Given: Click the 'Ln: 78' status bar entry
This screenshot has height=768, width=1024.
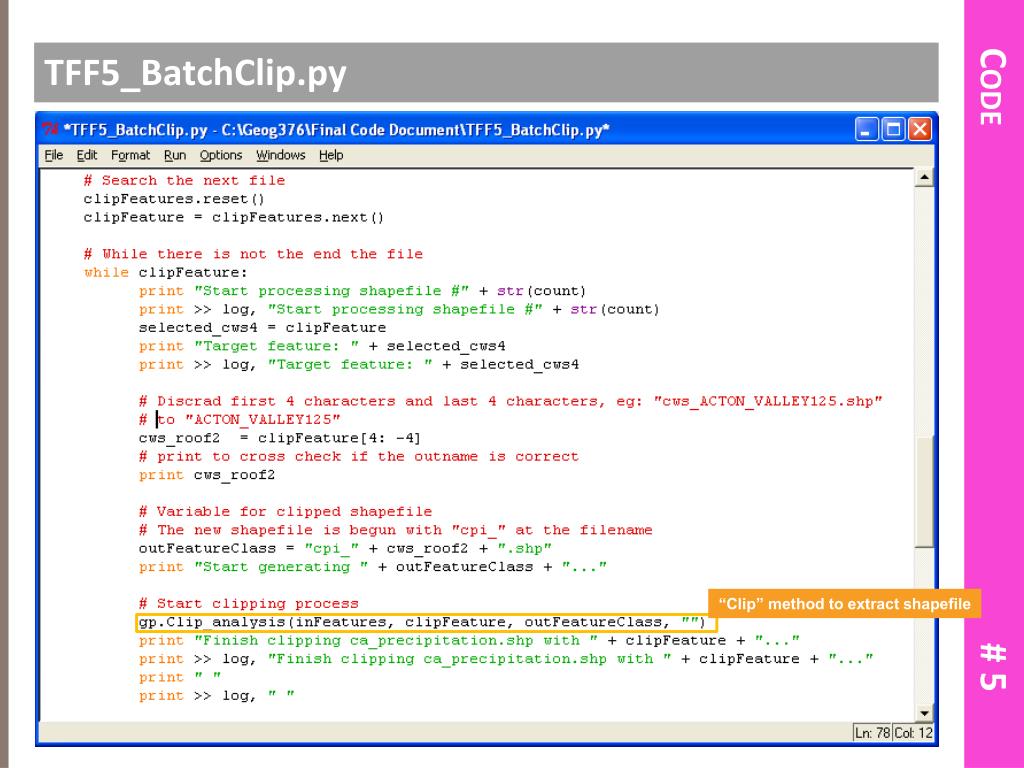Looking at the screenshot, I should pos(872,733).
